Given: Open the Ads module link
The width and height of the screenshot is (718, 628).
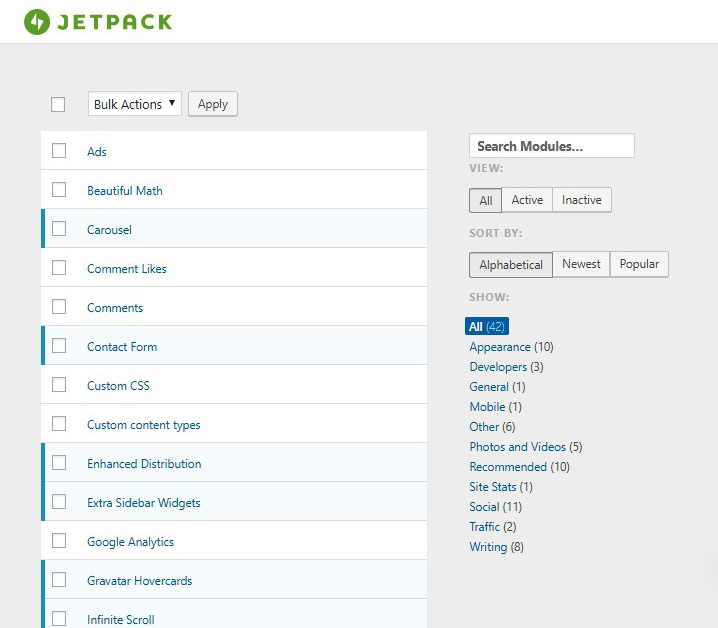Looking at the screenshot, I should coord(97,152).
